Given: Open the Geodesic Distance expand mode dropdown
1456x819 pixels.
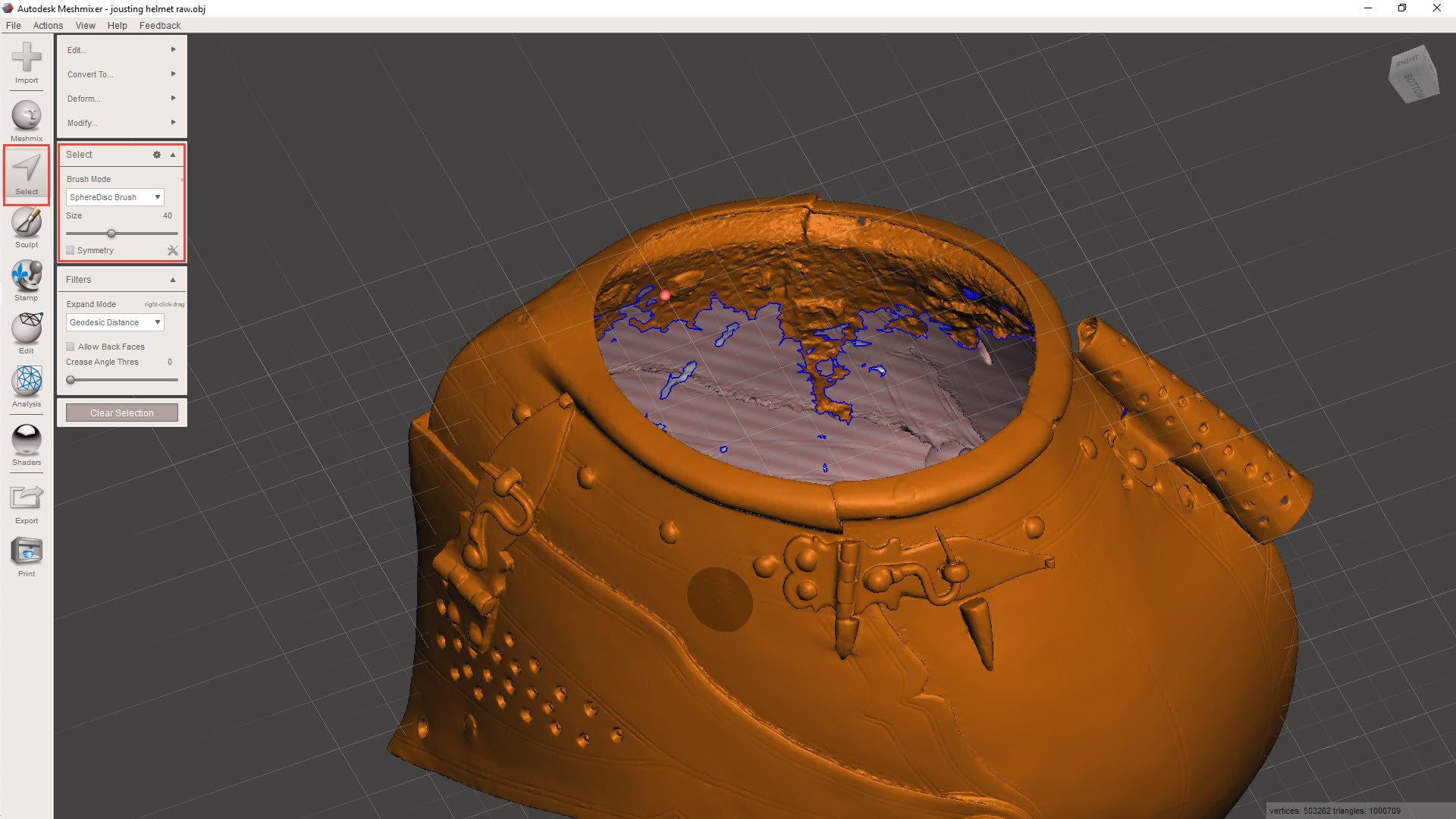Looking at the screenshot, I should click(115, 322).
